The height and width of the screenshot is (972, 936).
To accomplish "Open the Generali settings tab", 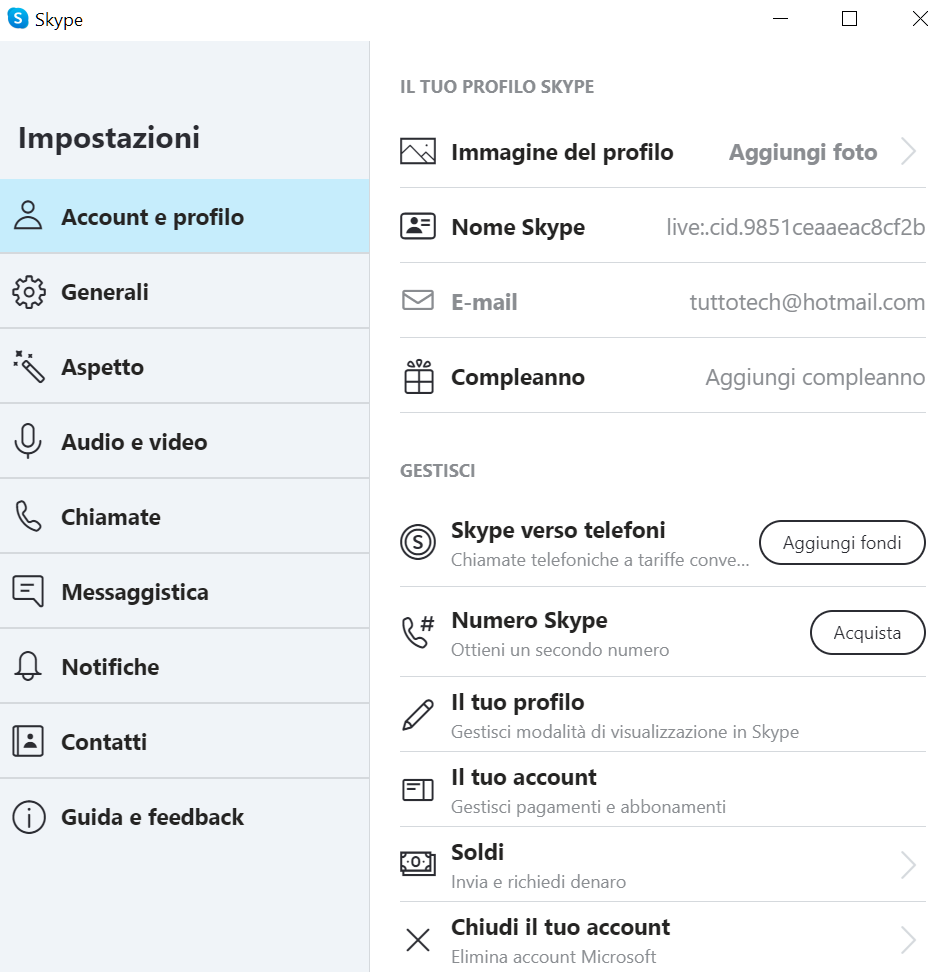I will coord(105,292).
